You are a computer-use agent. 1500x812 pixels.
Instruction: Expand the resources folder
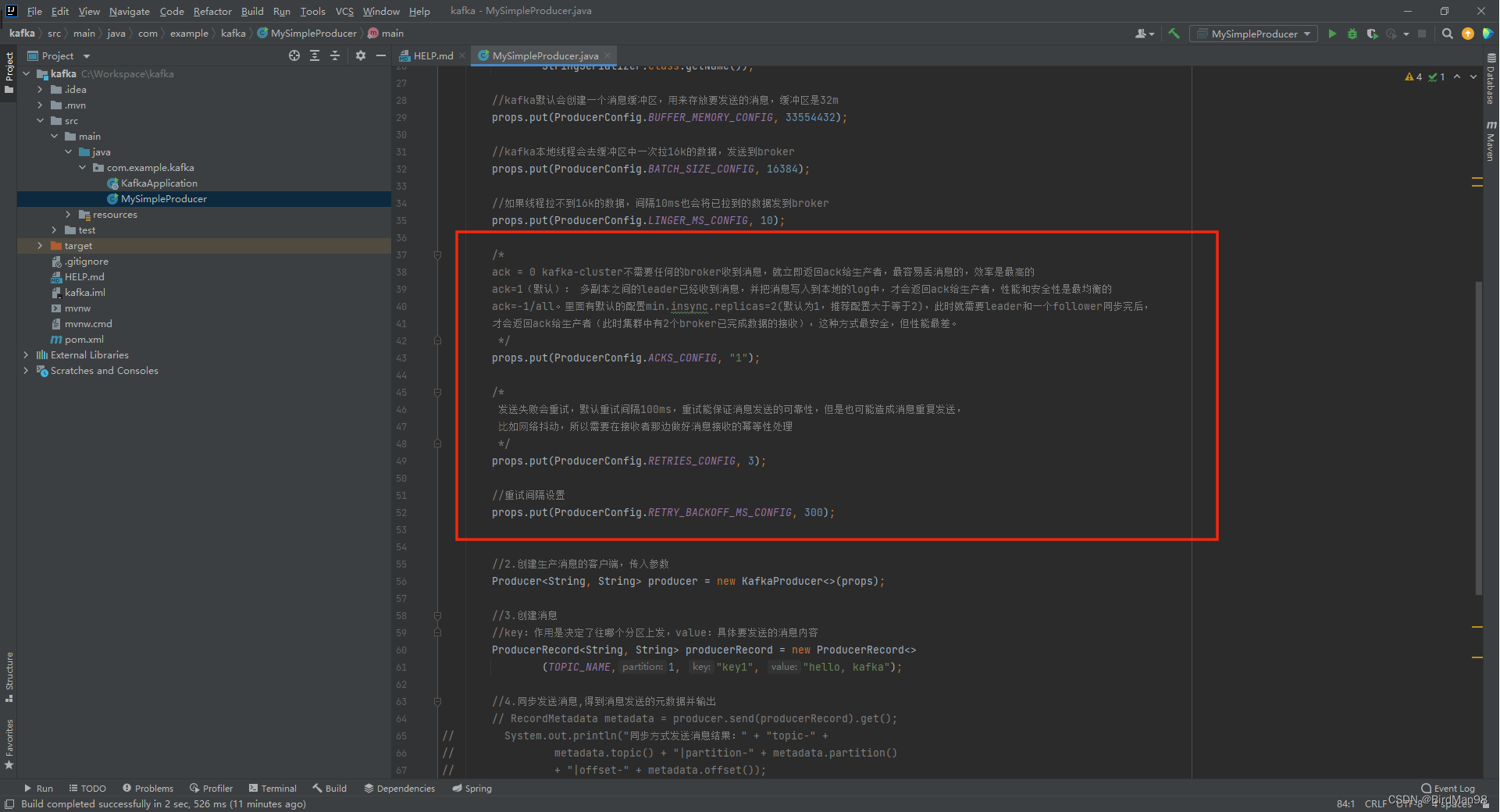pyautogui.click(x=68, y=215)
